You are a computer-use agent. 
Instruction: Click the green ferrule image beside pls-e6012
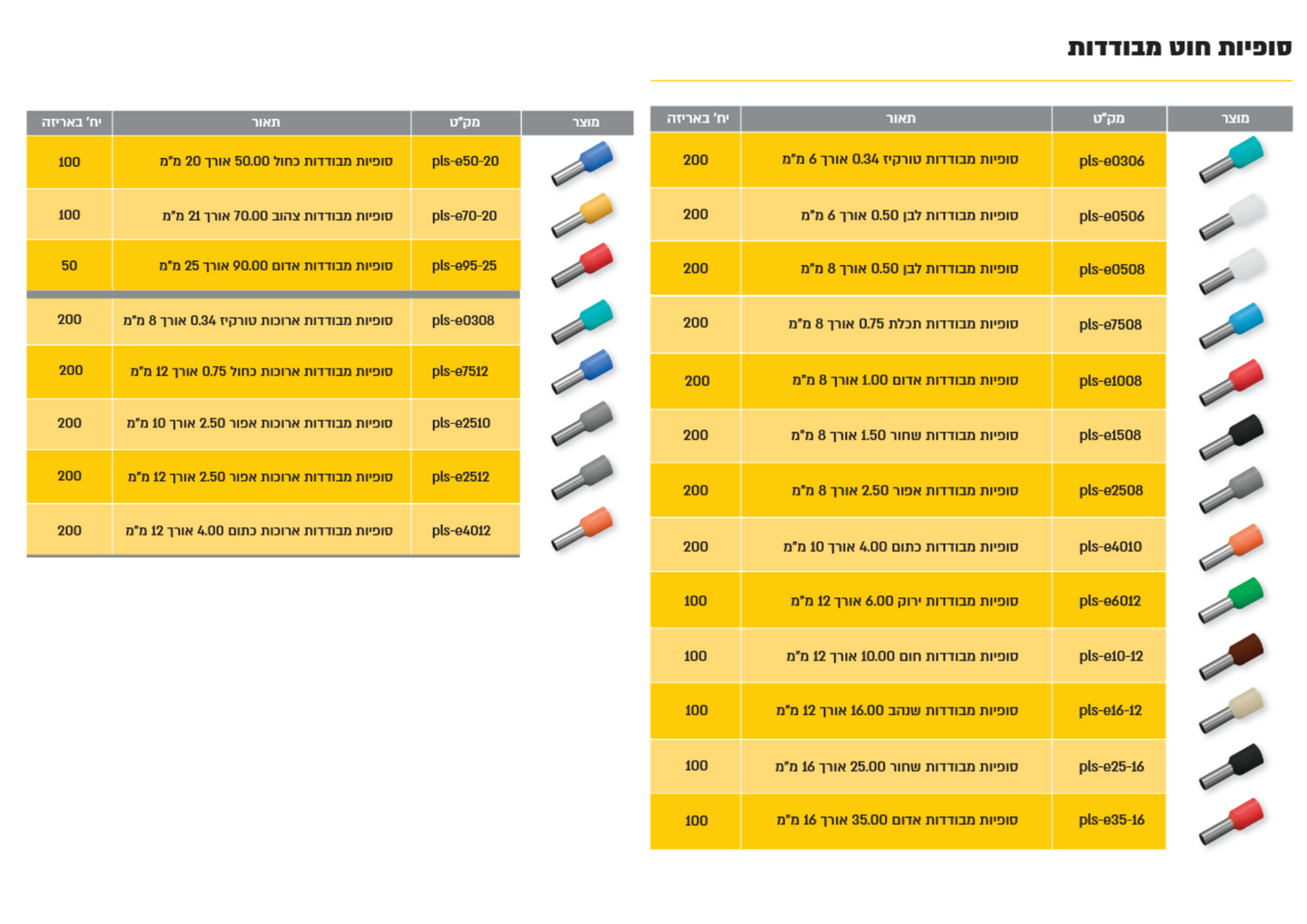(1231, 601)
